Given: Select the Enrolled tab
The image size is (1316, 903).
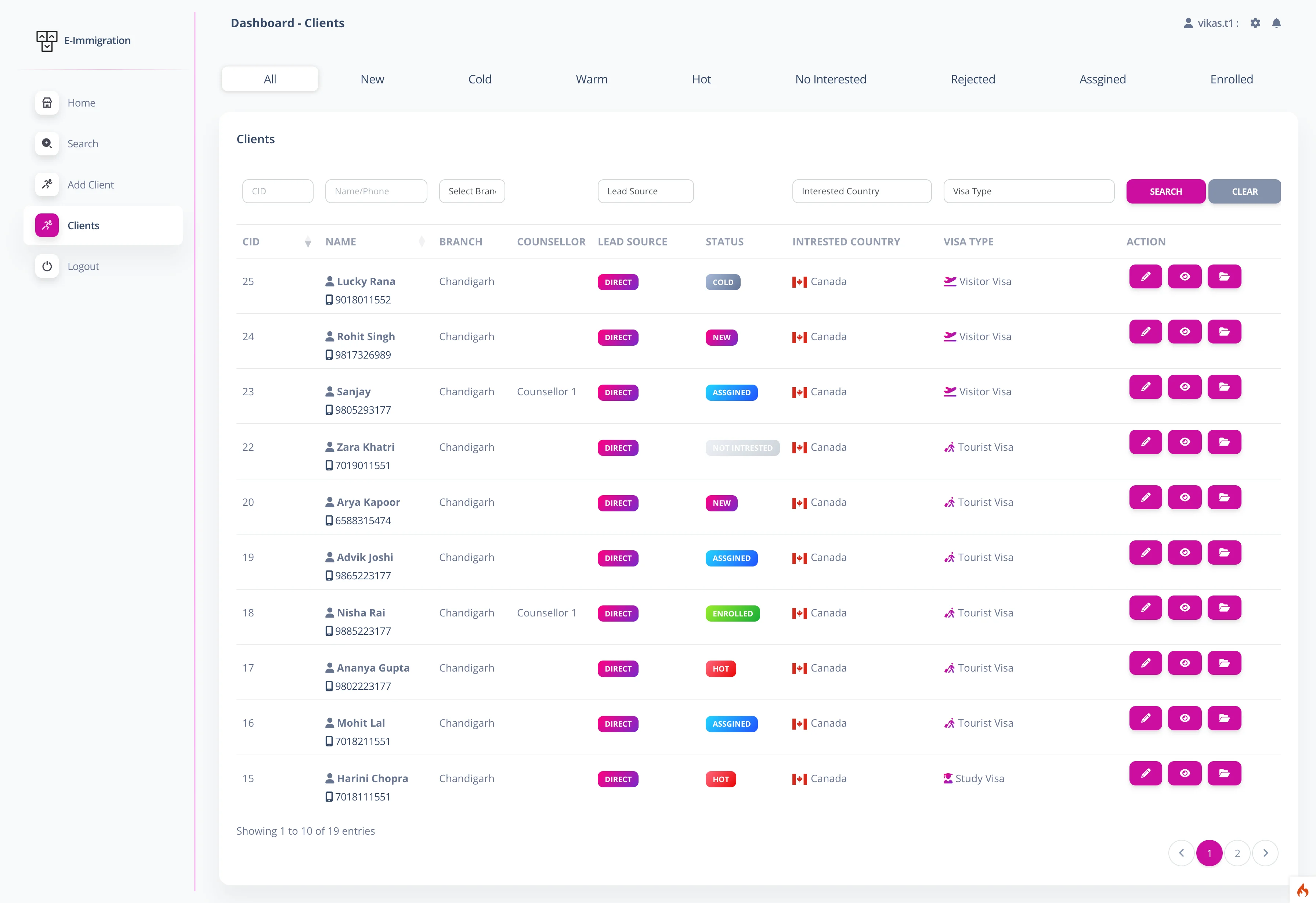Looking at the screenshot, I should [x=1231, y=79].
